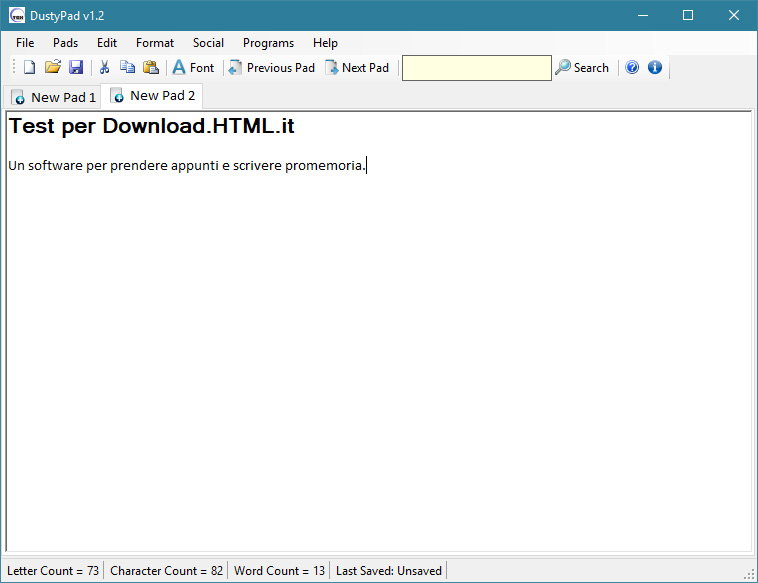The width and height of the screenshot is (758, 583).
Task: Open the Programs menu
Action: (268, 43)
